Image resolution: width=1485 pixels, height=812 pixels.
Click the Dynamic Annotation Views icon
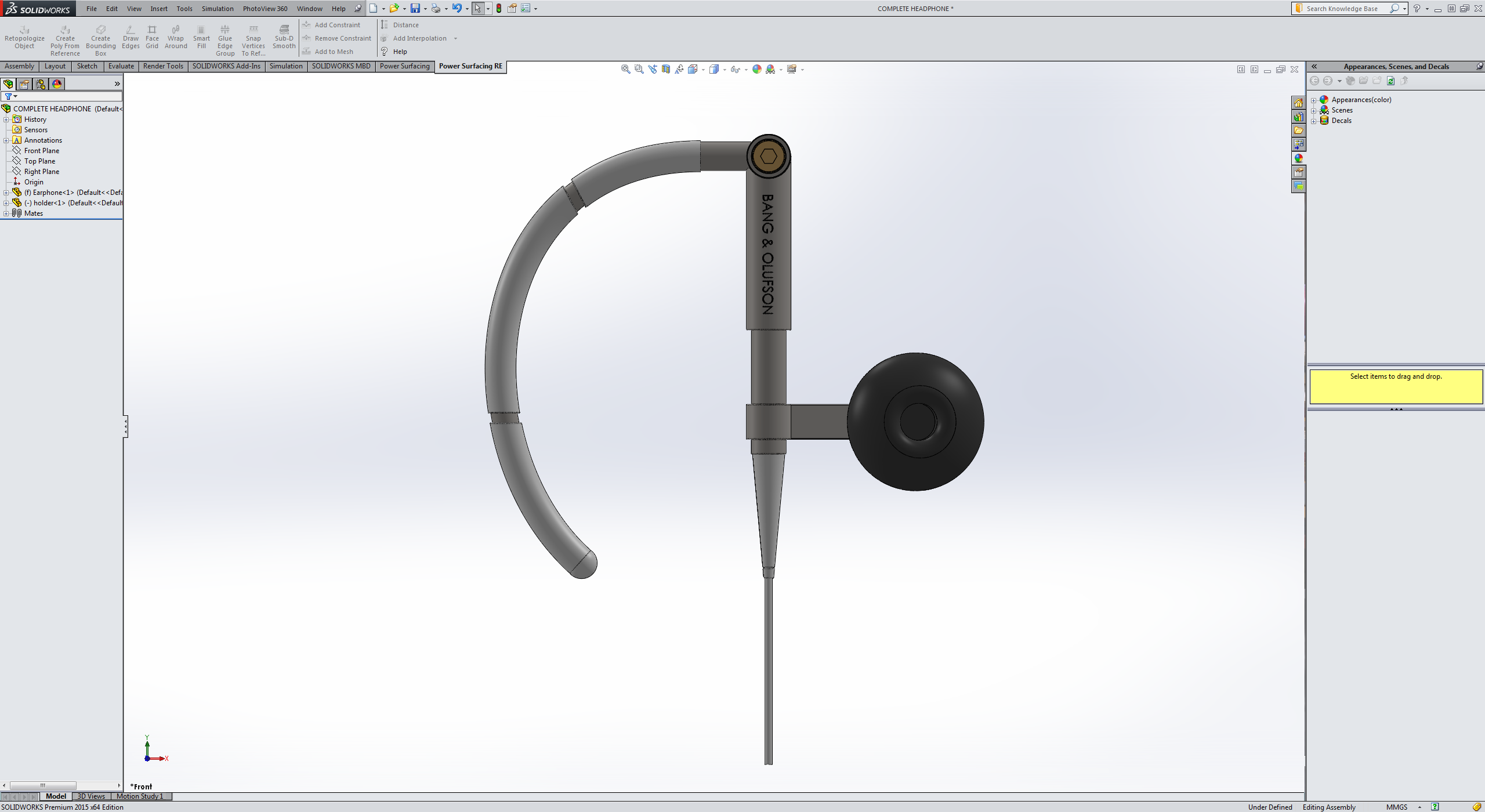(679, 69)
